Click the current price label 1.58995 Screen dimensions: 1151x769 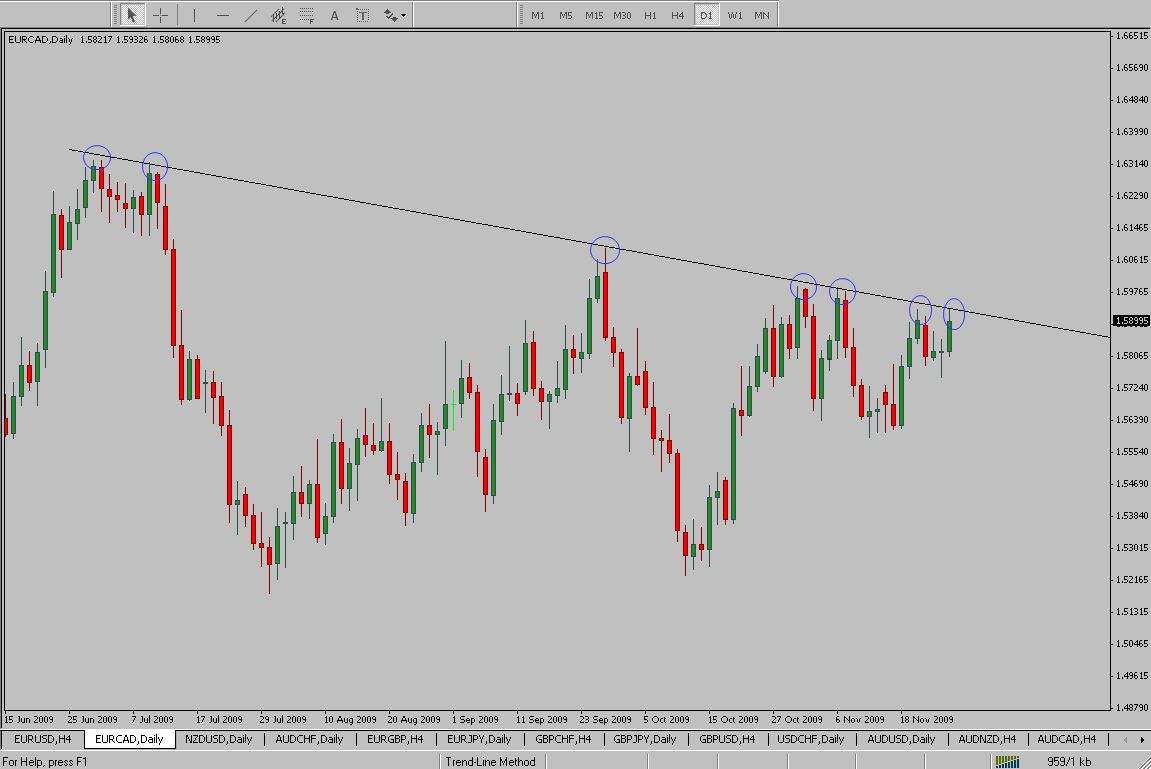coord(1129,321)
